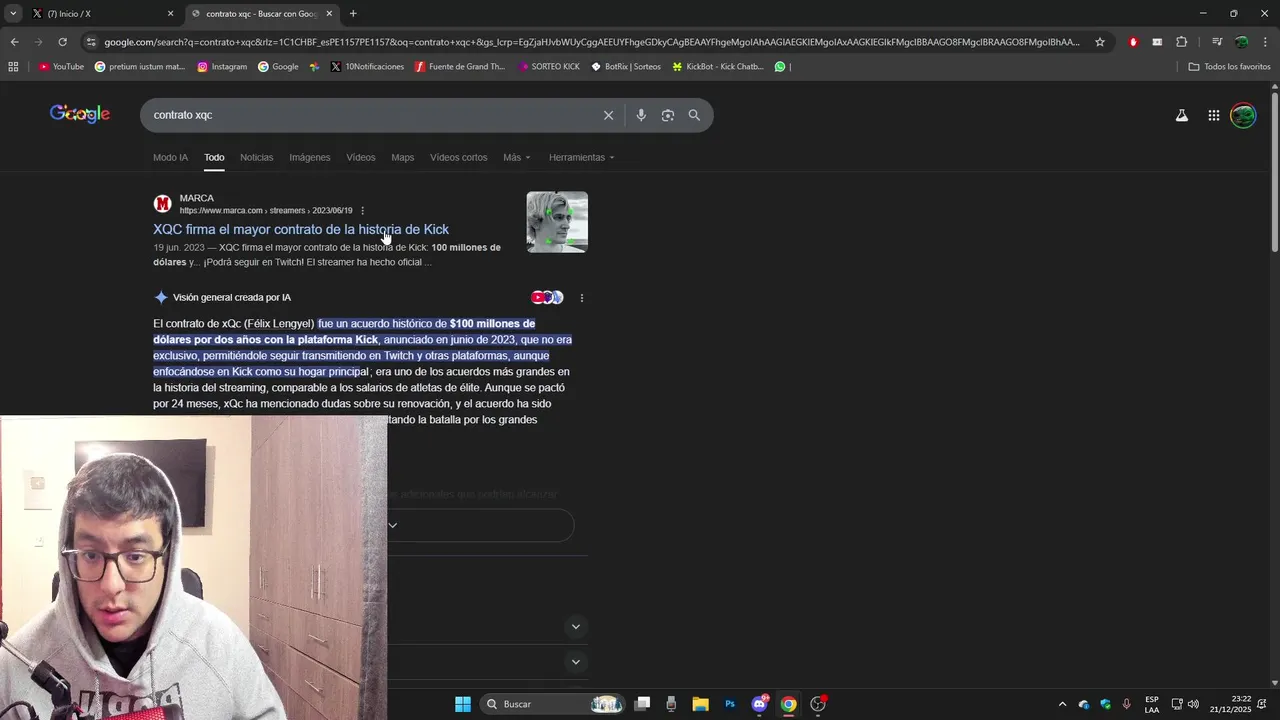This screenshot has width=1280, height=720.
Task: Open the Windows Start menu
Action: tap(462, 704)
